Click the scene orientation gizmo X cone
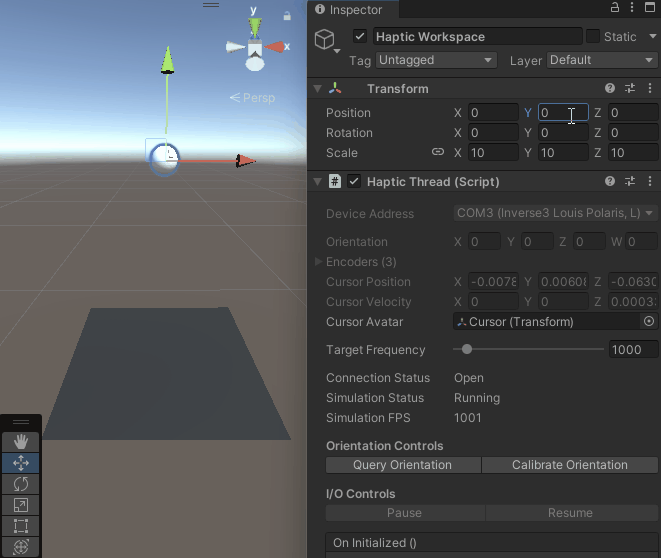 tap(274, 47)
